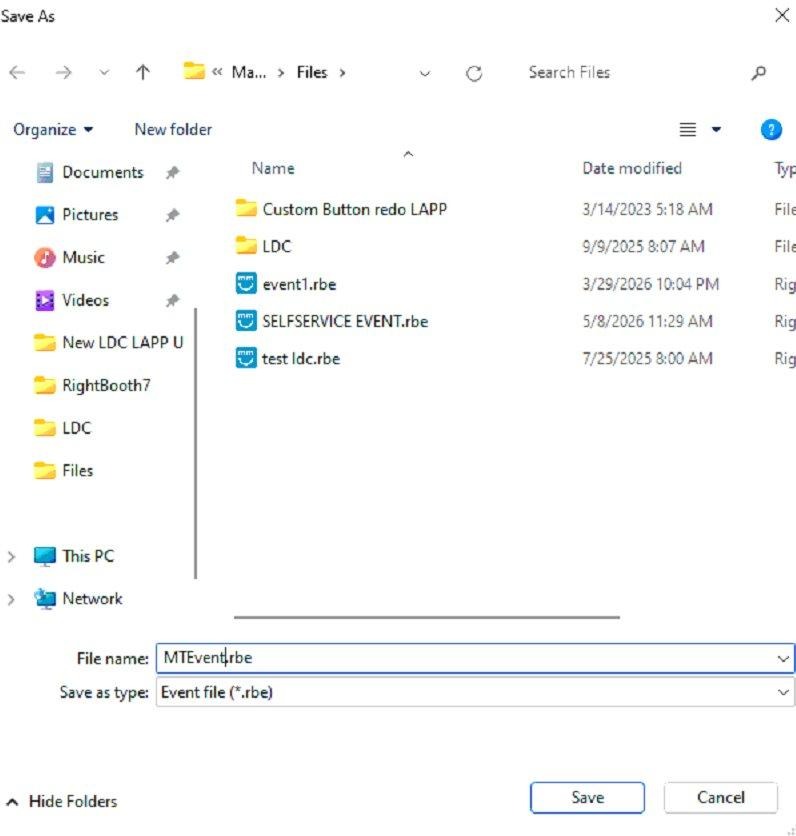
Task: Expand the This PC tree node
Action: point(11,557)
